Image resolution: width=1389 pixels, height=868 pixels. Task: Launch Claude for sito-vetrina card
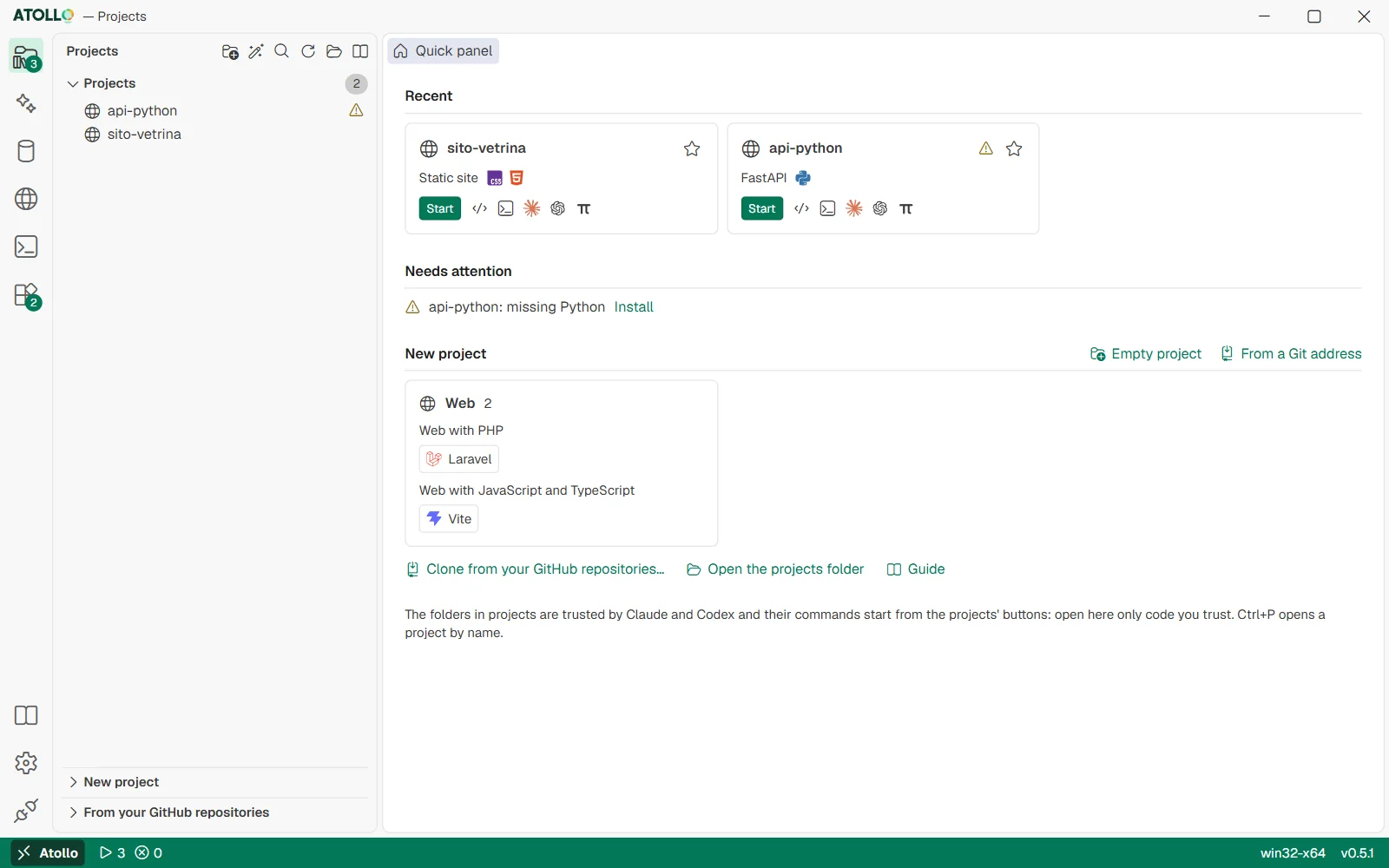pos(532,208)
